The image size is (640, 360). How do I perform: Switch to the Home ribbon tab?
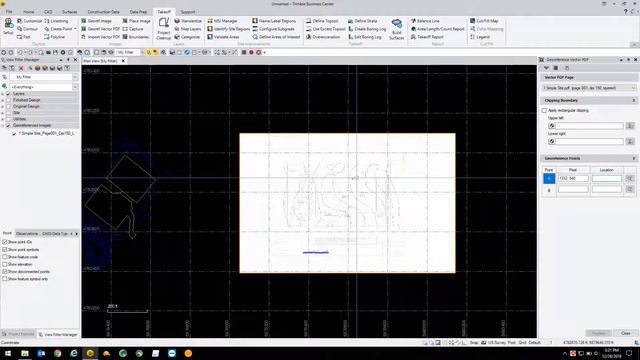pyautogui.click(x=29, y=12)
